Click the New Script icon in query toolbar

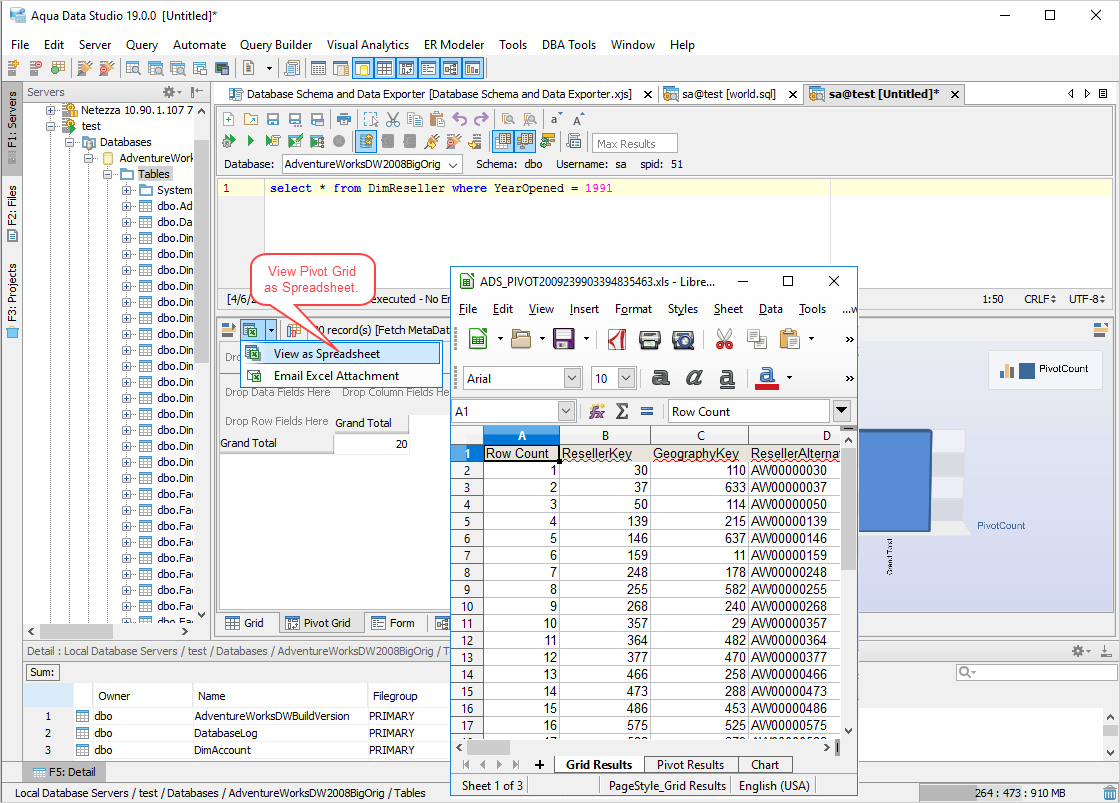(x=229, y=119)
